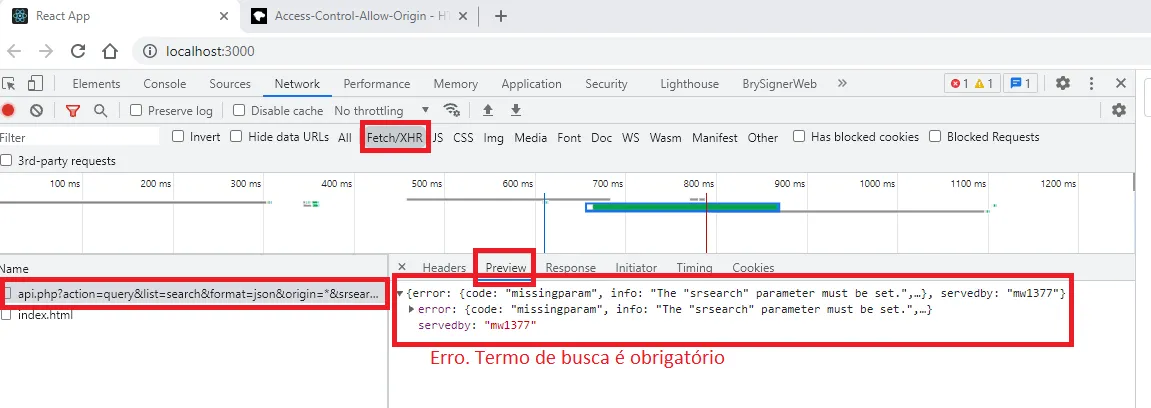The image size is (1151, 408).
Task: Click the green request bar in timeline overview
Action: (683, 207)
